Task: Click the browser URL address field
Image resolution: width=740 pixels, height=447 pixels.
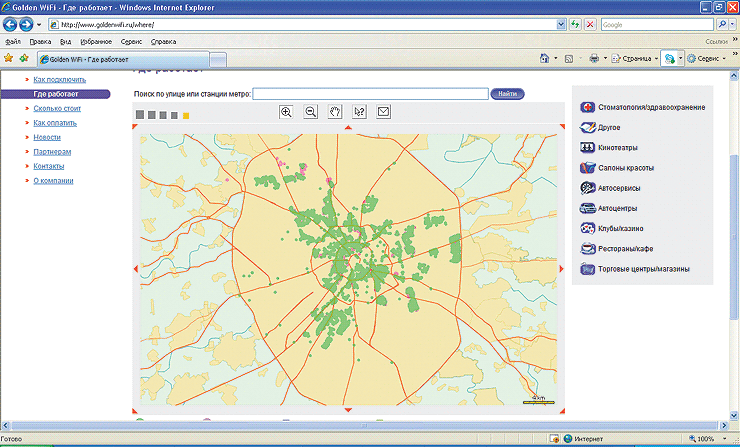Action: tap(302, 25)
